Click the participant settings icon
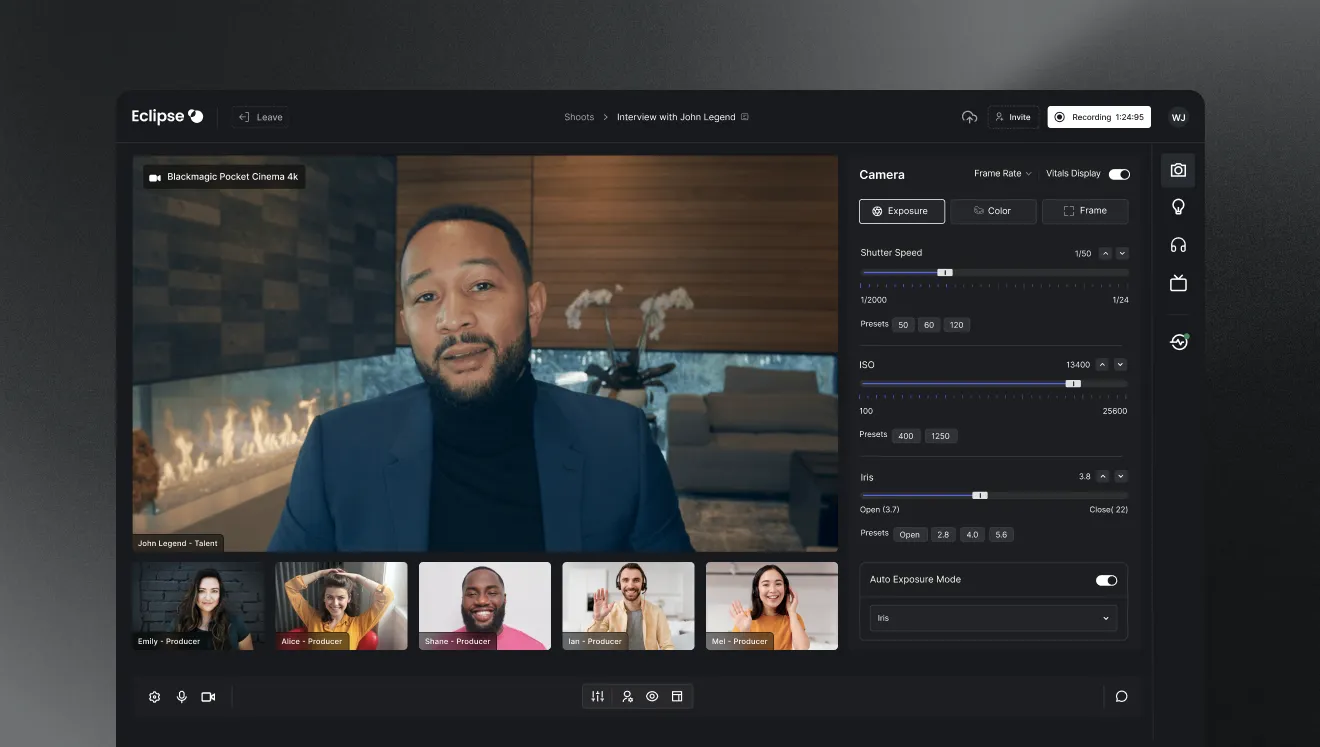The width and height of the screenshot is (1320, 747). 627,696
